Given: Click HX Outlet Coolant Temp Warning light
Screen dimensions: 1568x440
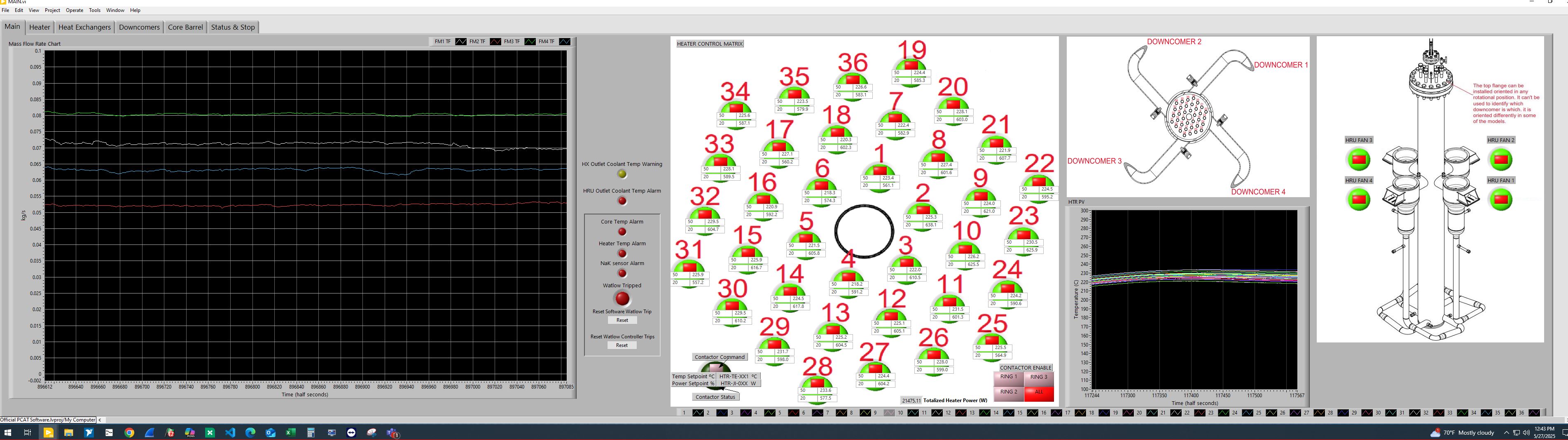Looking at the screenshot, I should point(622,175).
